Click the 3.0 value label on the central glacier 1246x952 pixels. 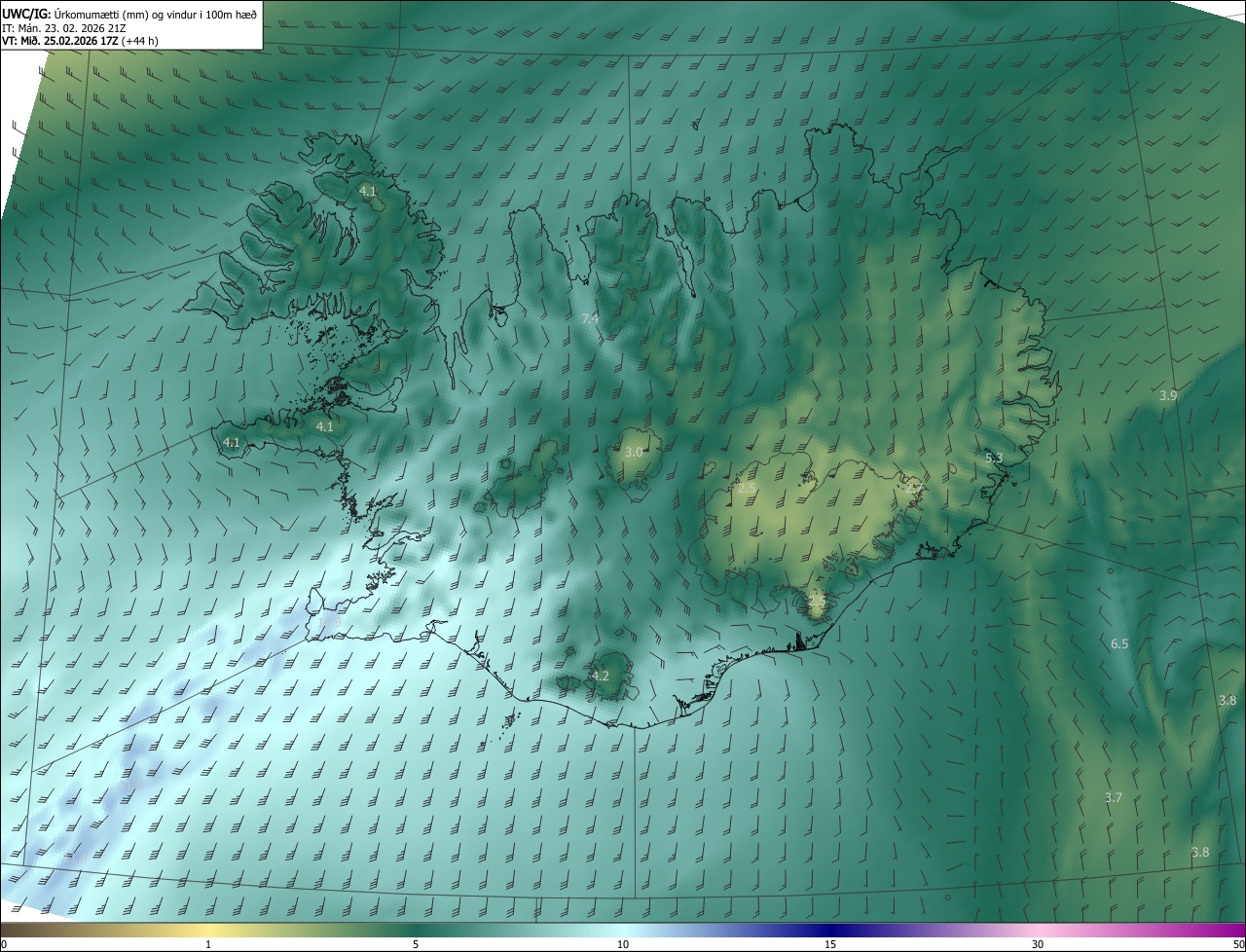634,453
